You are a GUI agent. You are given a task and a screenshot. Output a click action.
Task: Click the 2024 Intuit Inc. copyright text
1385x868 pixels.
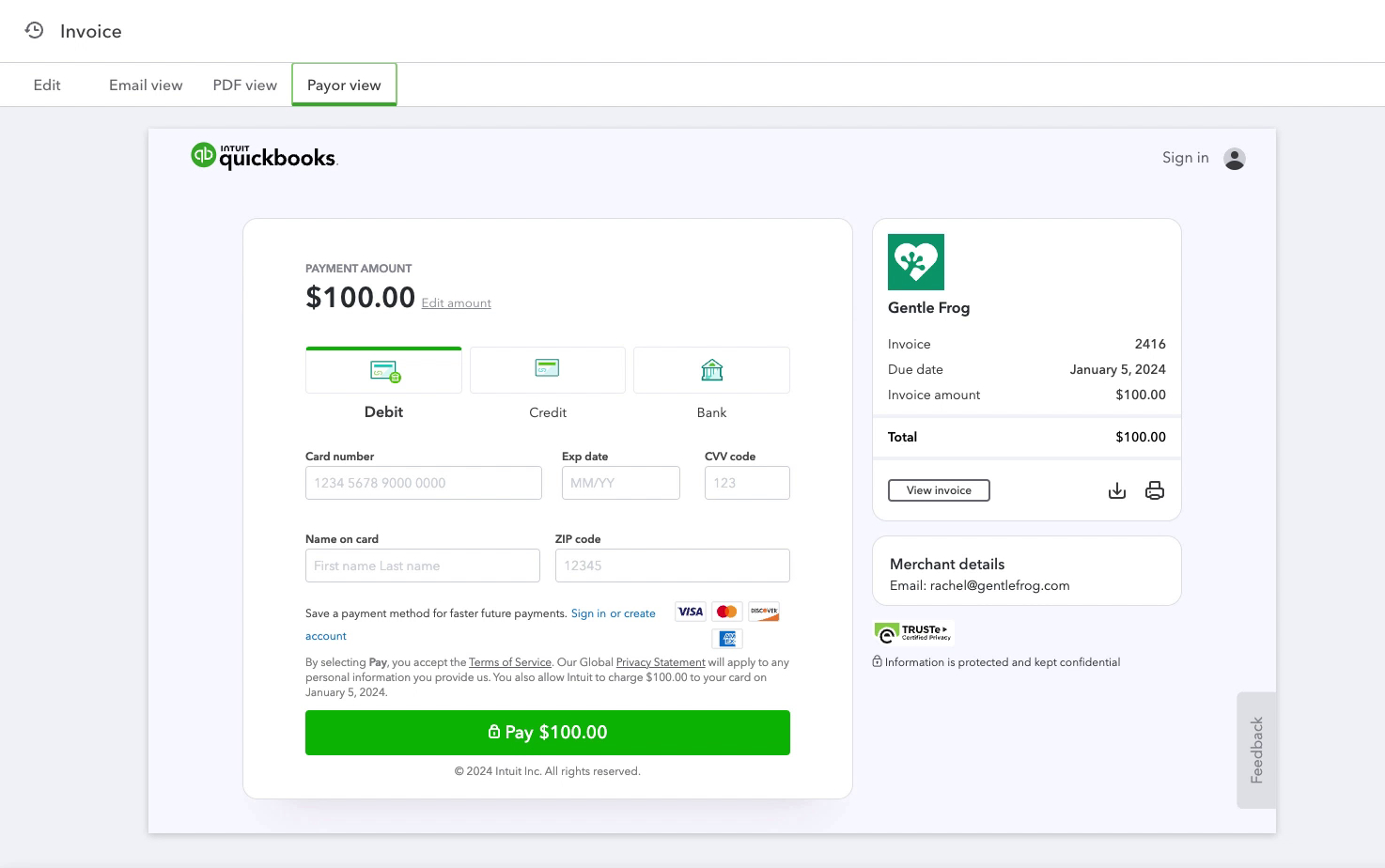click(548, 771)
